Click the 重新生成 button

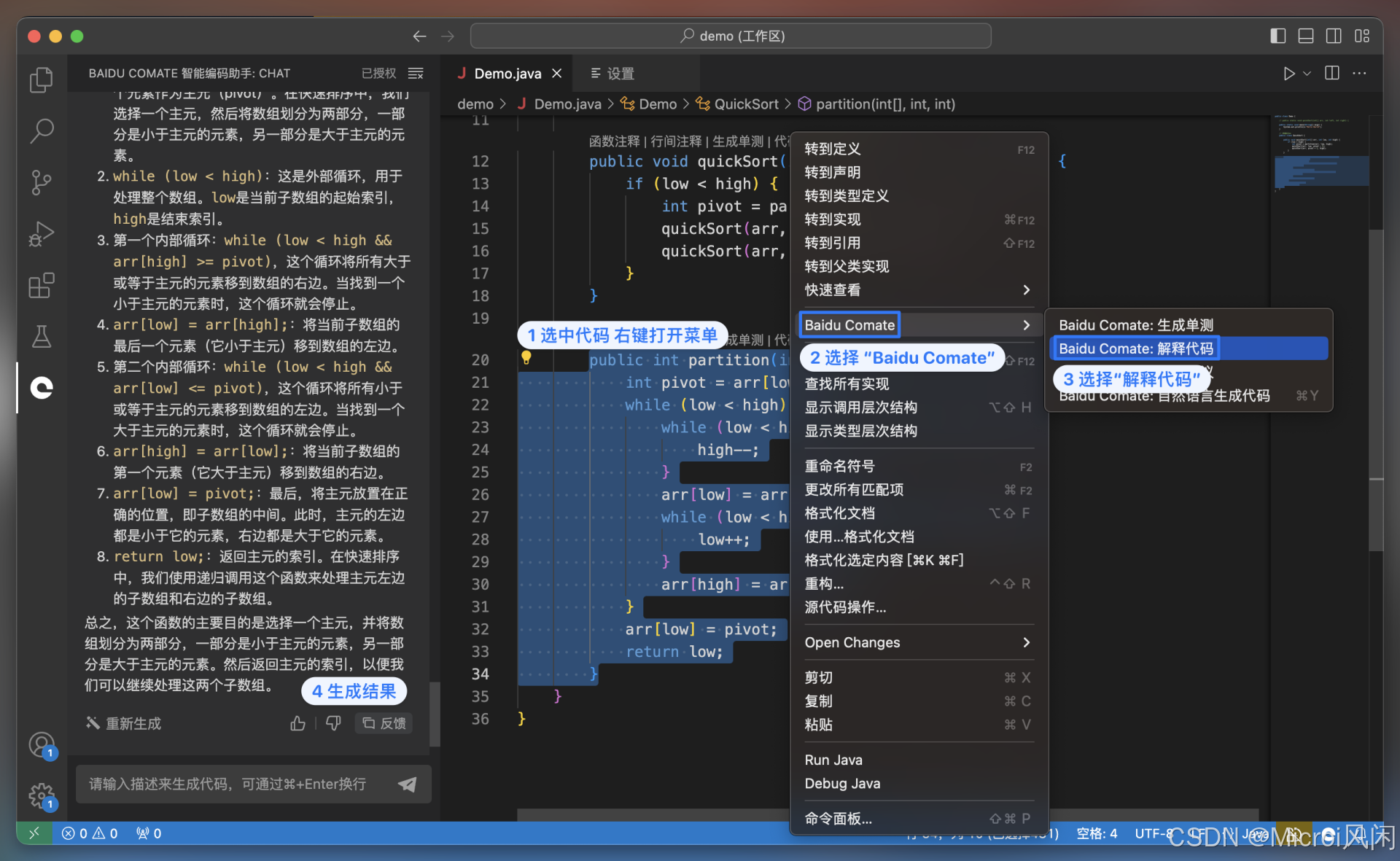124,723
